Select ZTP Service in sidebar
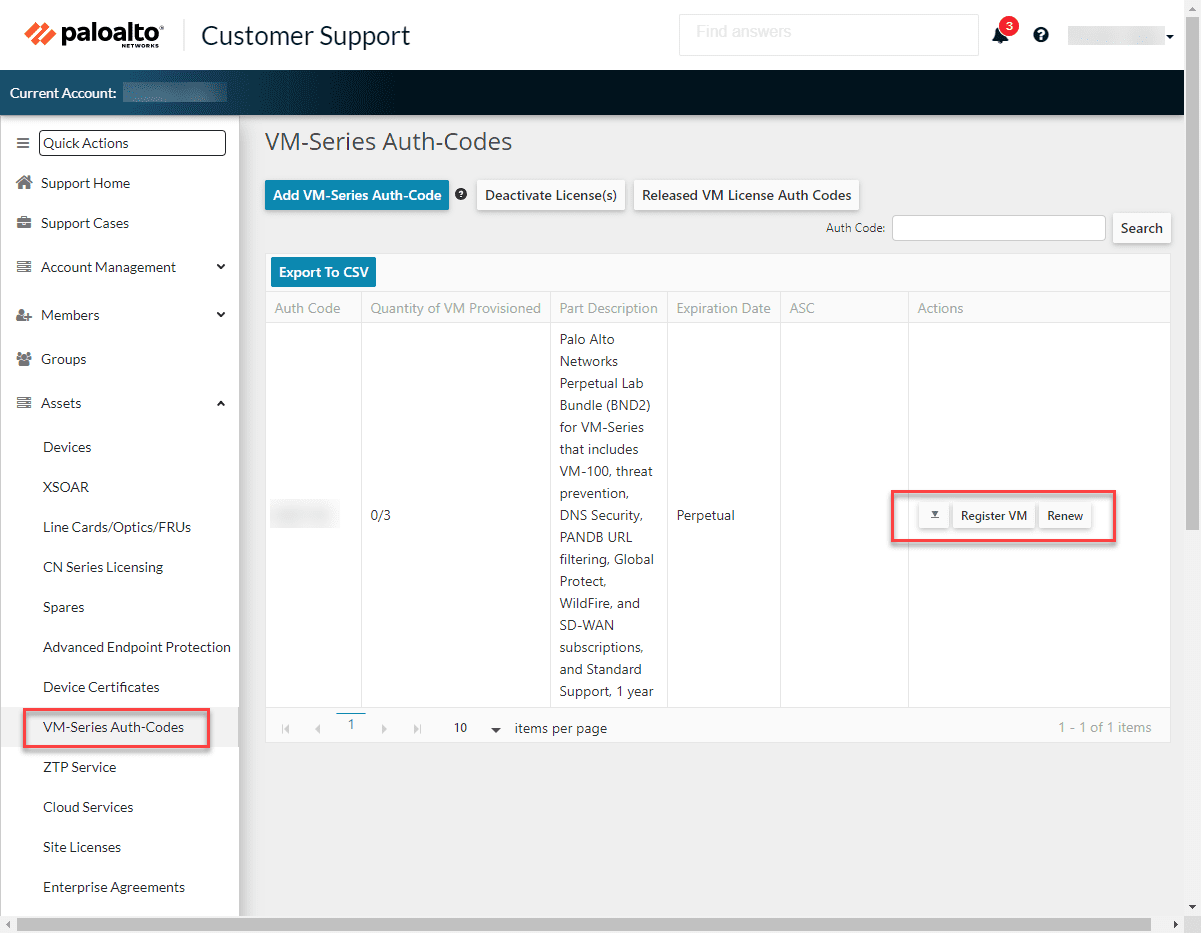This screenshot has width=1201, height=933. tap(79, 767)
